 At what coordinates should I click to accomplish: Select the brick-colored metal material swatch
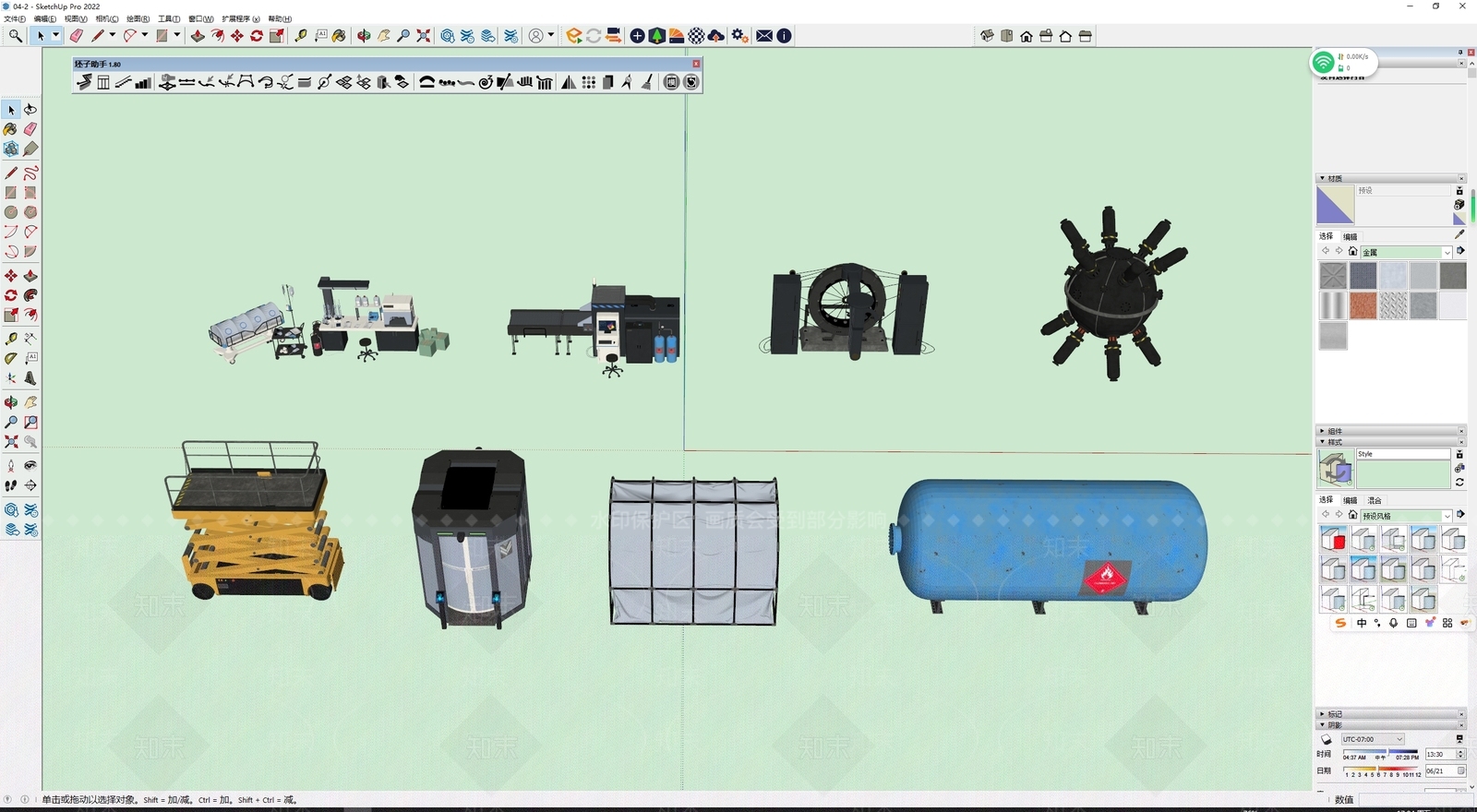(1363, 305)
